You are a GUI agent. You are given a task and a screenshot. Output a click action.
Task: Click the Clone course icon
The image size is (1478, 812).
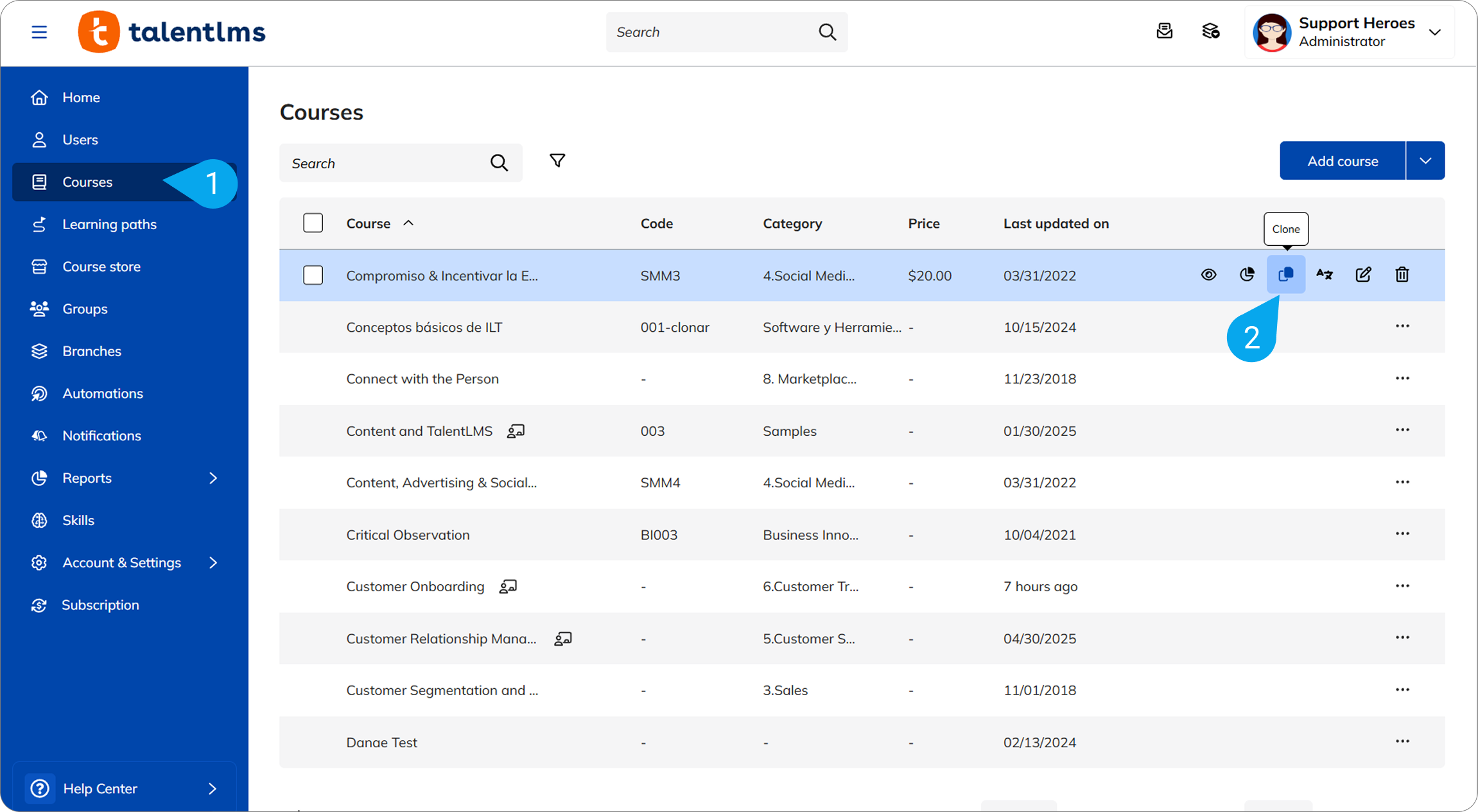tap(1285, 275)
